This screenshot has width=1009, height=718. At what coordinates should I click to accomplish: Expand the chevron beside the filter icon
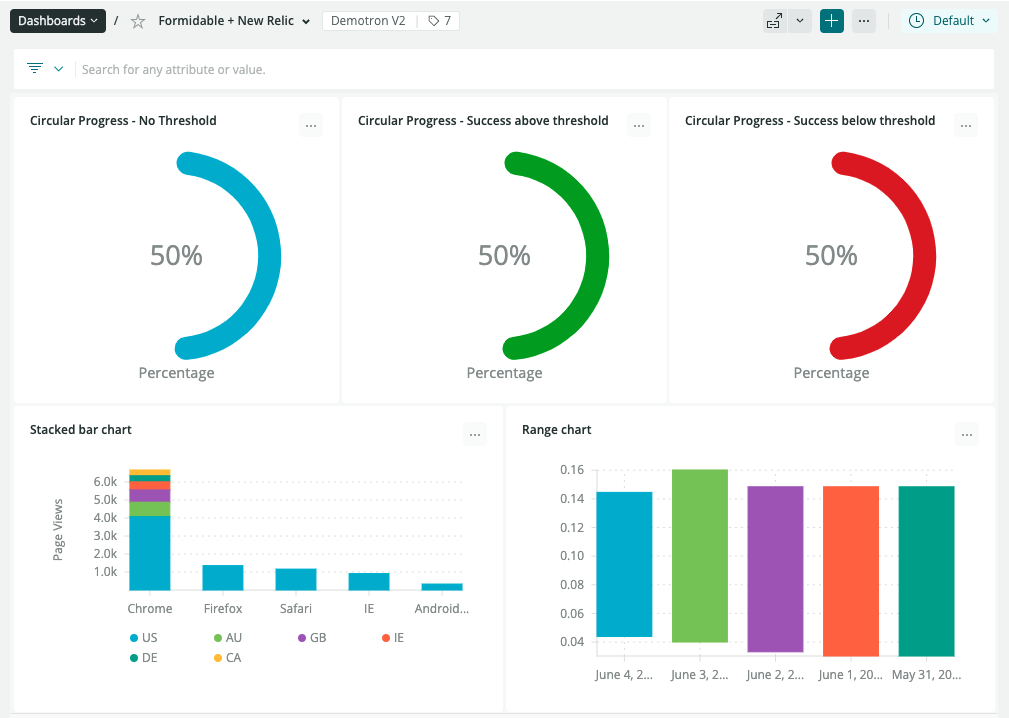click(59, 69)
